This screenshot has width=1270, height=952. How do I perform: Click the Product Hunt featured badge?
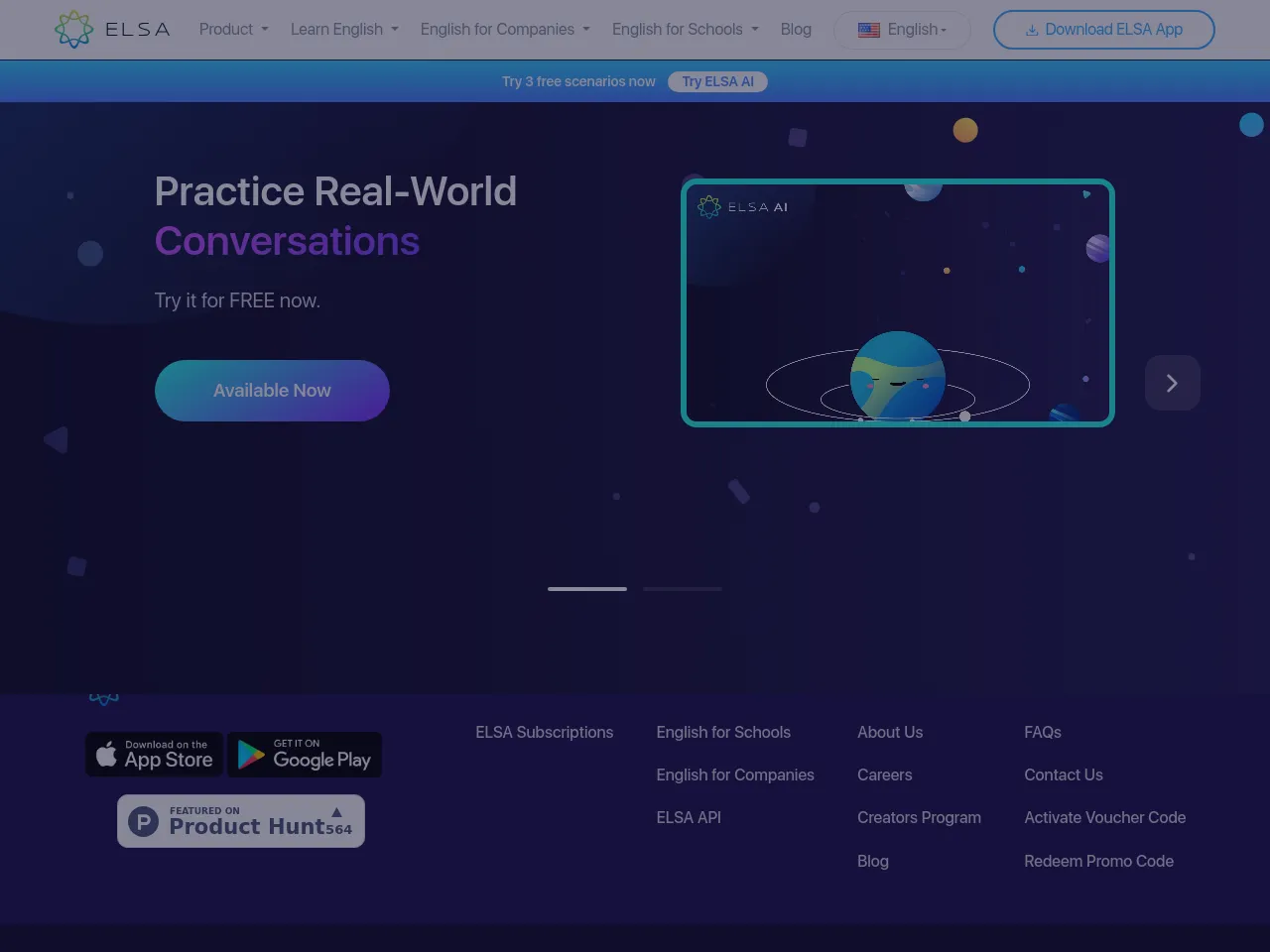click(241, 821)
